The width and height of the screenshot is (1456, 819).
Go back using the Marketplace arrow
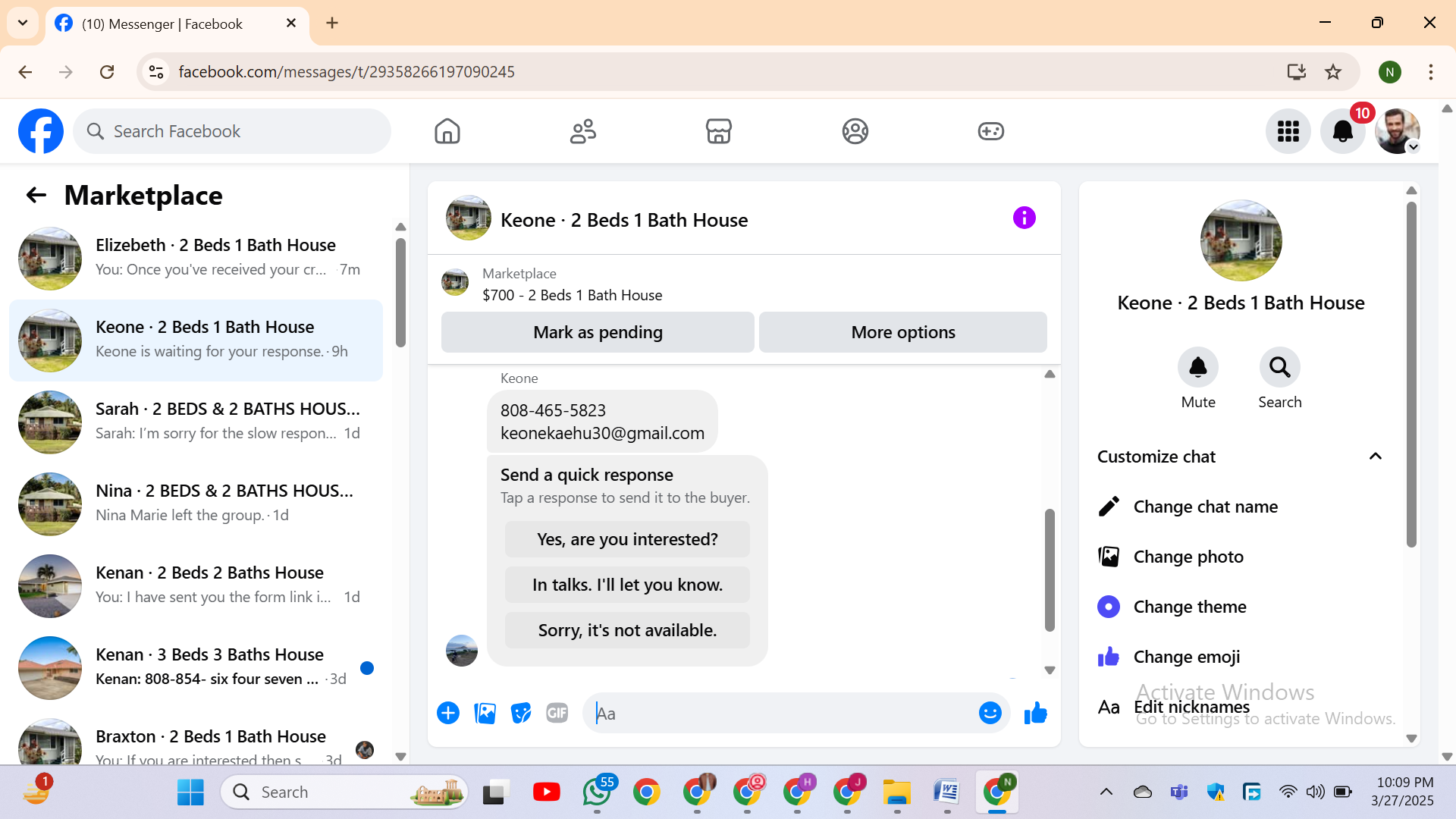(x=36, y=196)
